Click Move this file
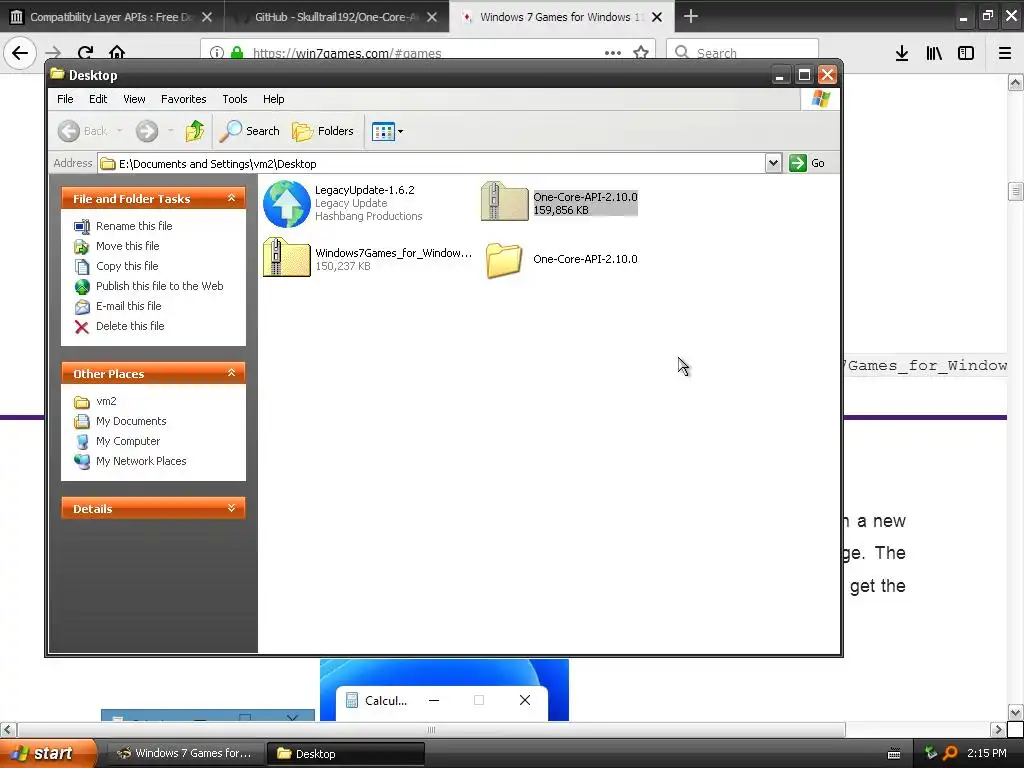Viewport: 1024px width, 768px height. tap(127, 246)
